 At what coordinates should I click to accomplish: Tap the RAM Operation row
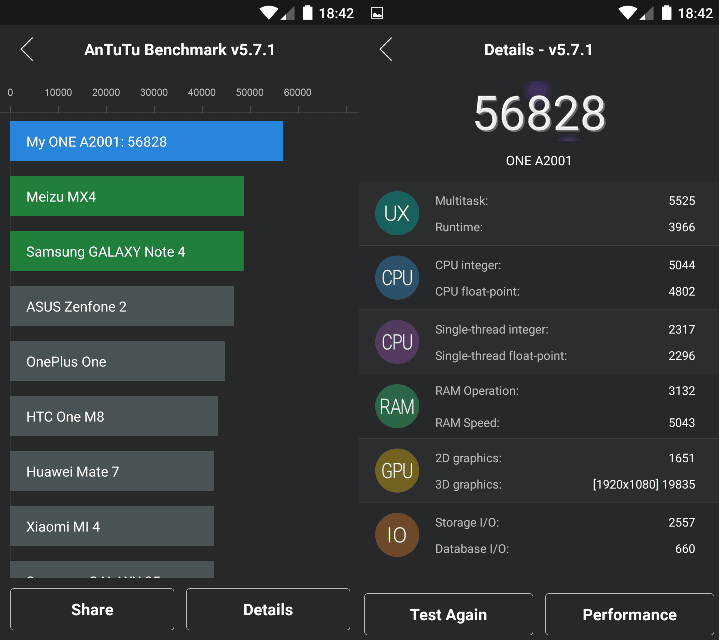565,391
